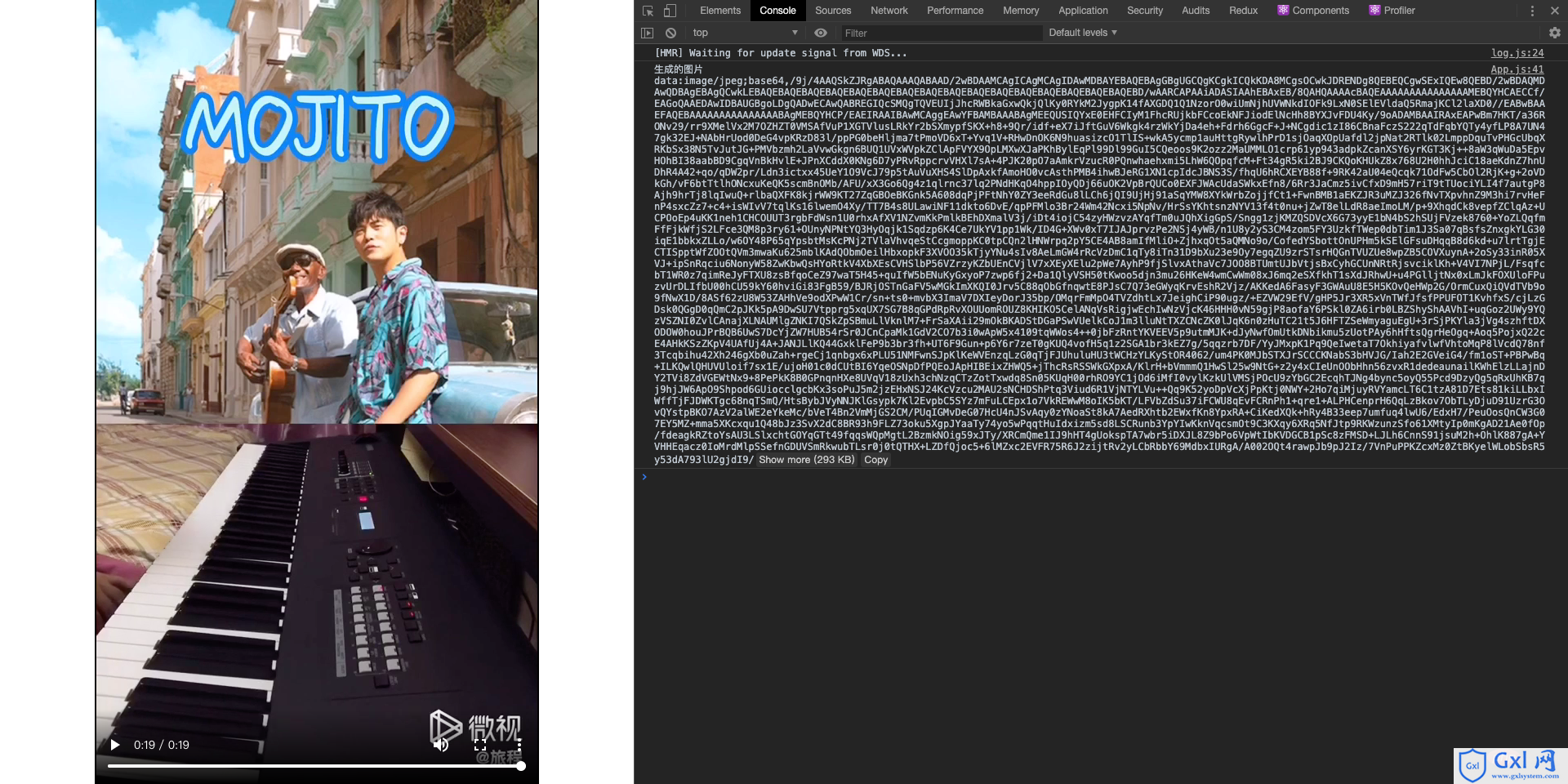
Task: Switch to the Sources tab
Action: point(833,11)
